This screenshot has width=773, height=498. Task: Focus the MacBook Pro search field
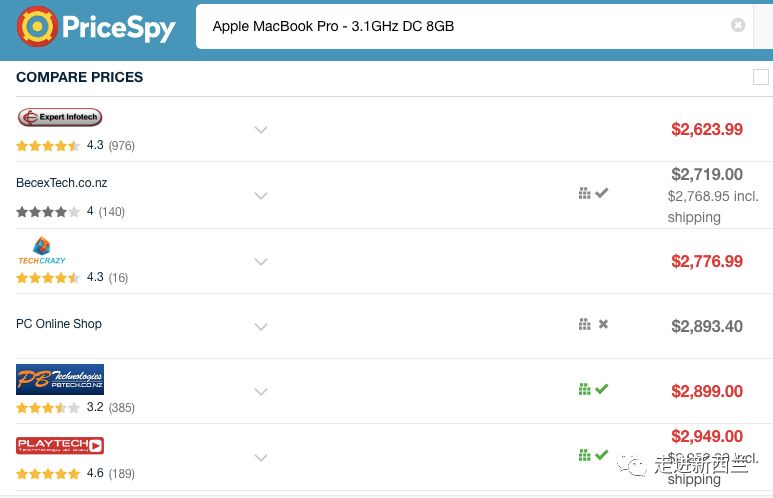tap(460, 26)
